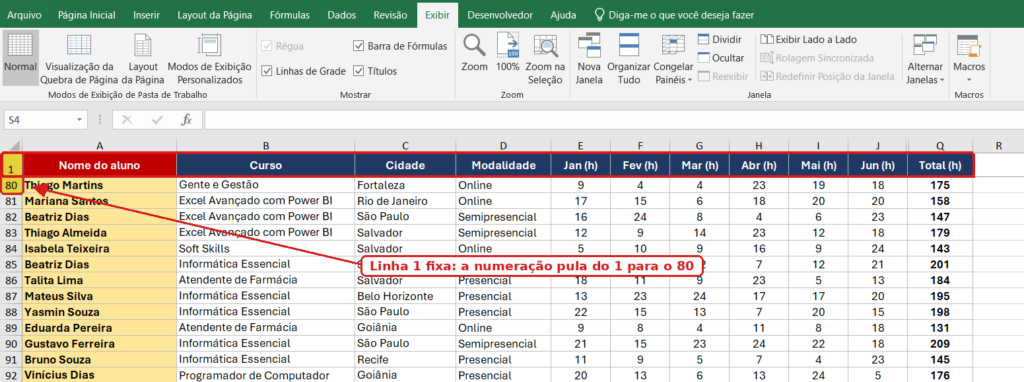Screen dimensions: 1024x382
Task: Toggle Linhas de Grade checkbox
Action: tap(266, 71)
